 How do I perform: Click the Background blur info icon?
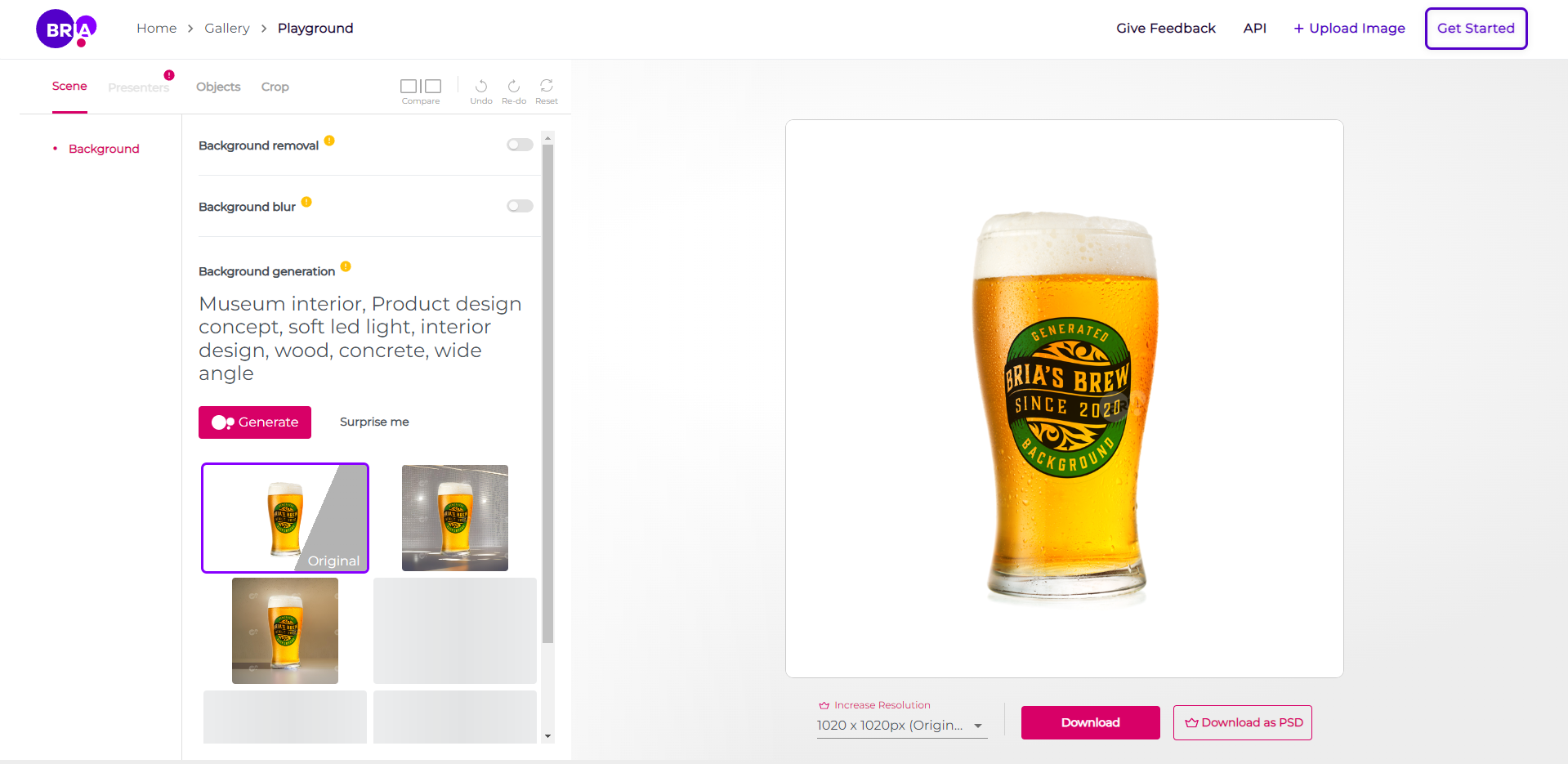pyautogui.click(x=306, y=202)
